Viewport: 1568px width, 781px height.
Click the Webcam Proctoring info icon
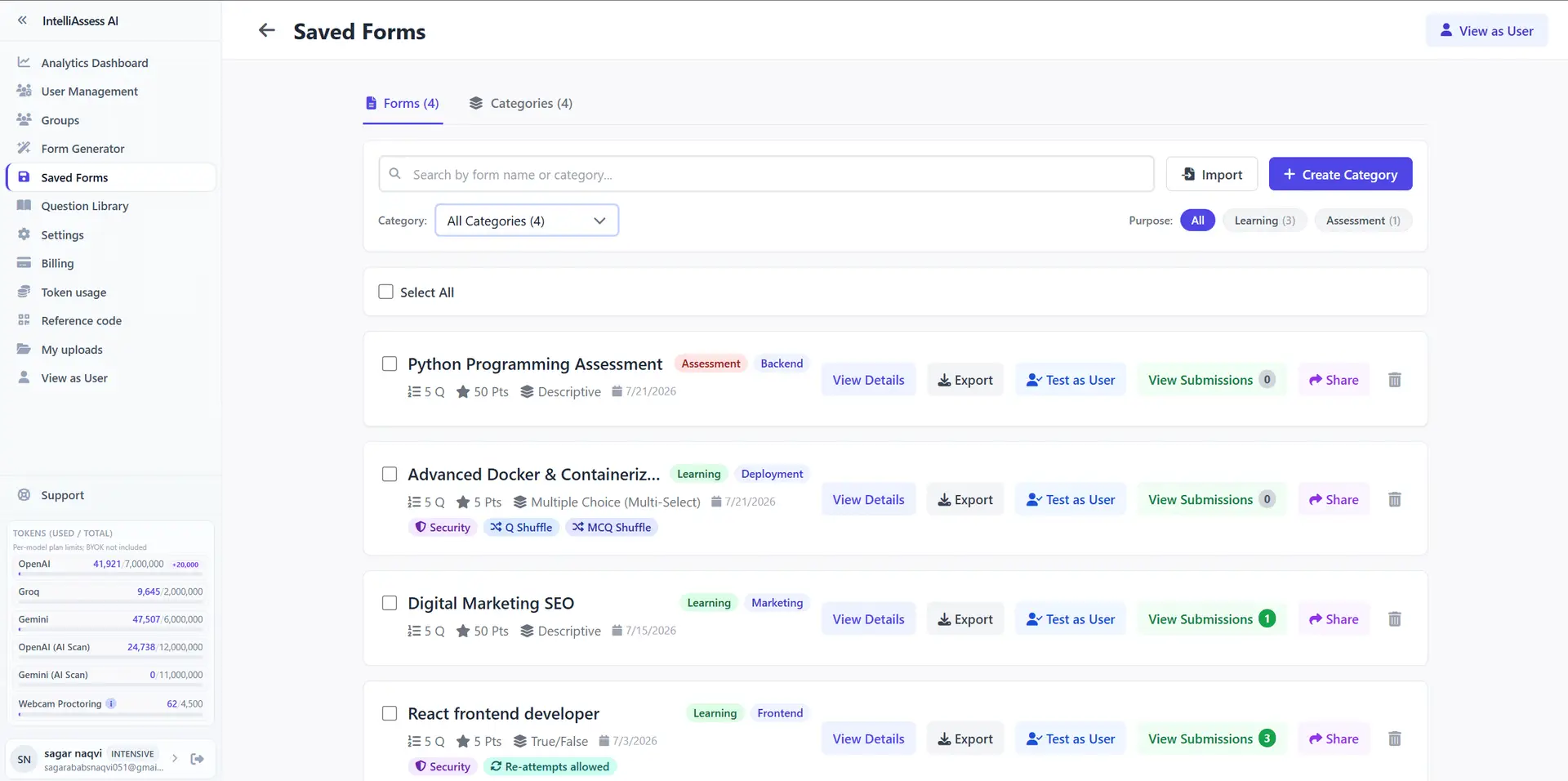coord(111,703)
